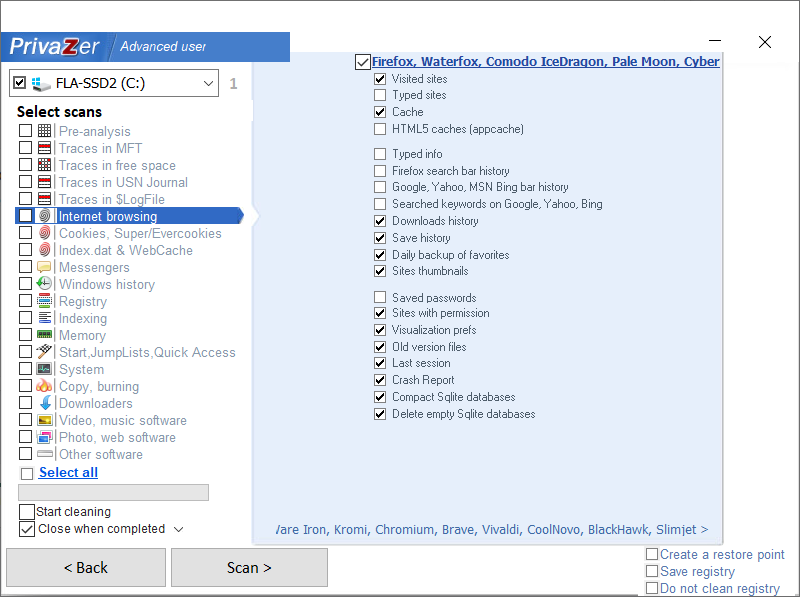Image resolution: width=800 pixels, height=597 pixels.
Task: Uncheck the Firefox browser group checkbox
Action: click(x=363, y=62)
